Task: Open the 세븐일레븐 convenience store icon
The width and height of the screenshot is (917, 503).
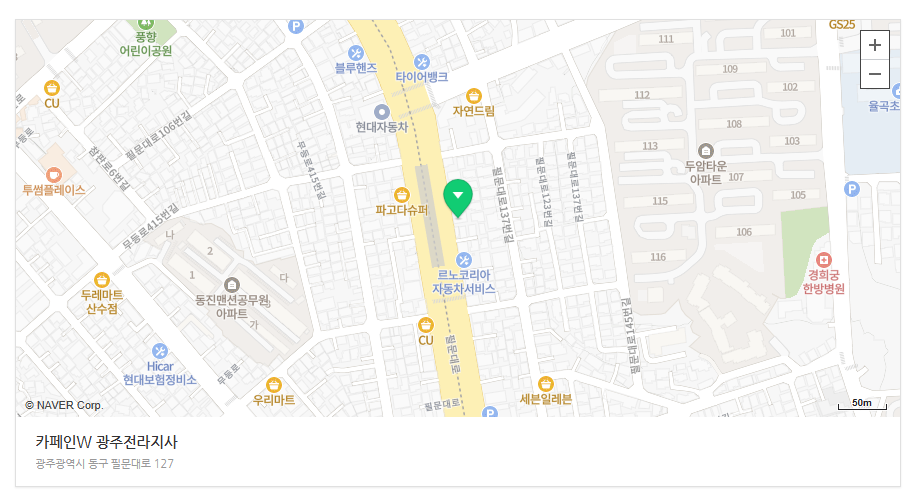Action: pos(546,384)
